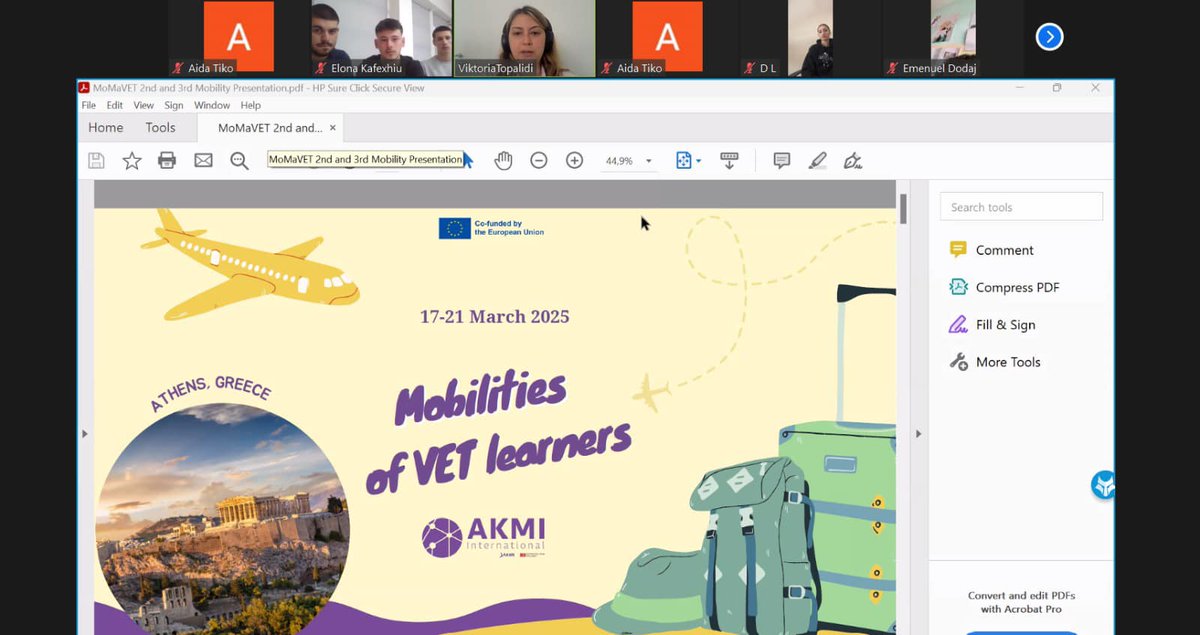Select the Highlight text pen tool
This screenshot has height=635, width=1200.
(x=818, y=160)
